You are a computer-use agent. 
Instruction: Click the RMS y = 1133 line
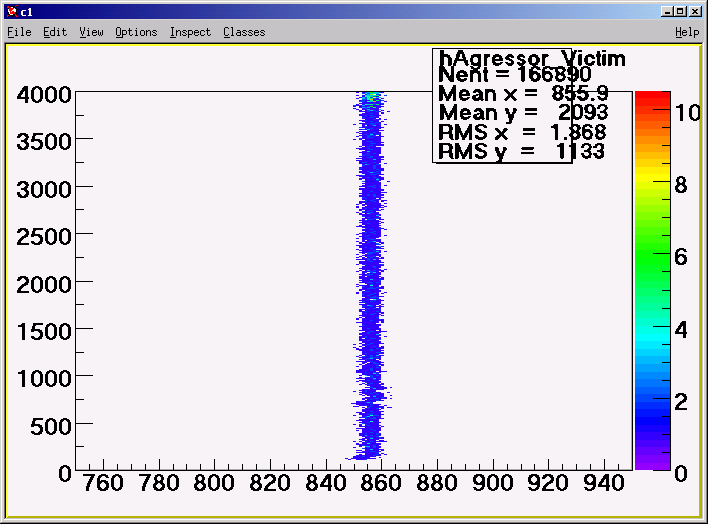click(521, 151)
